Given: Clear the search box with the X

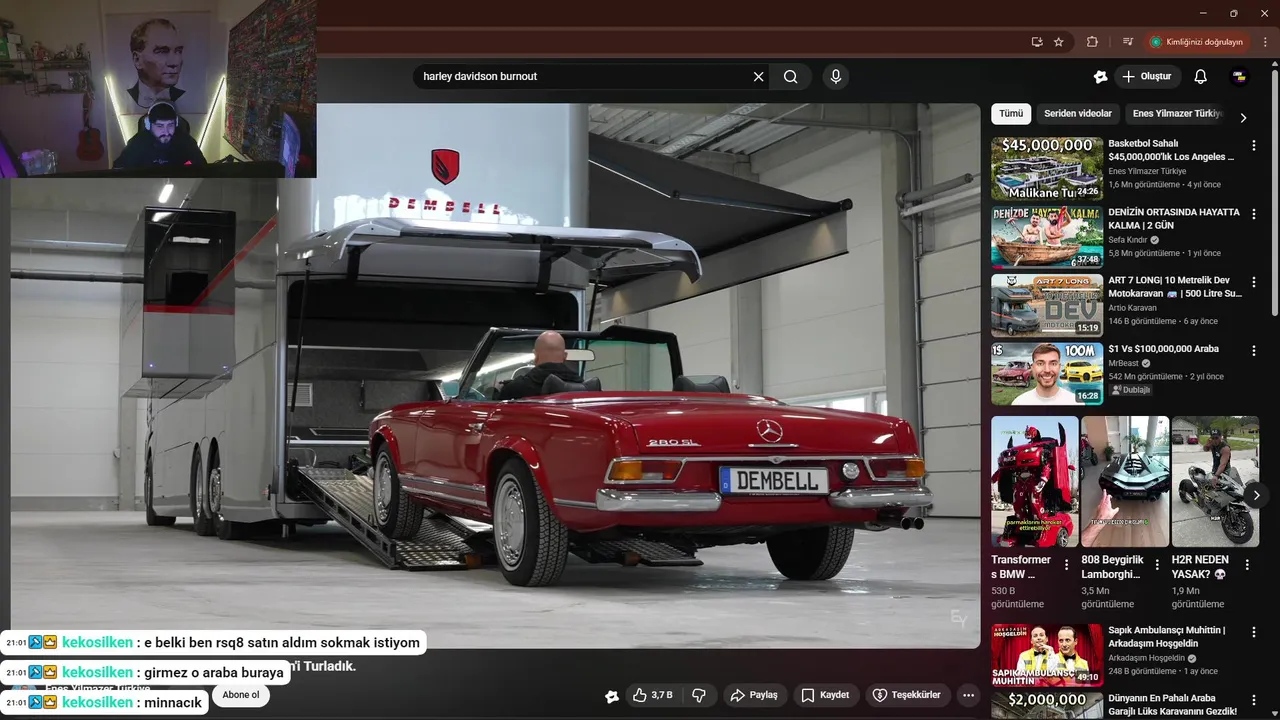Looking at the screenshot, I should [758, 77].
